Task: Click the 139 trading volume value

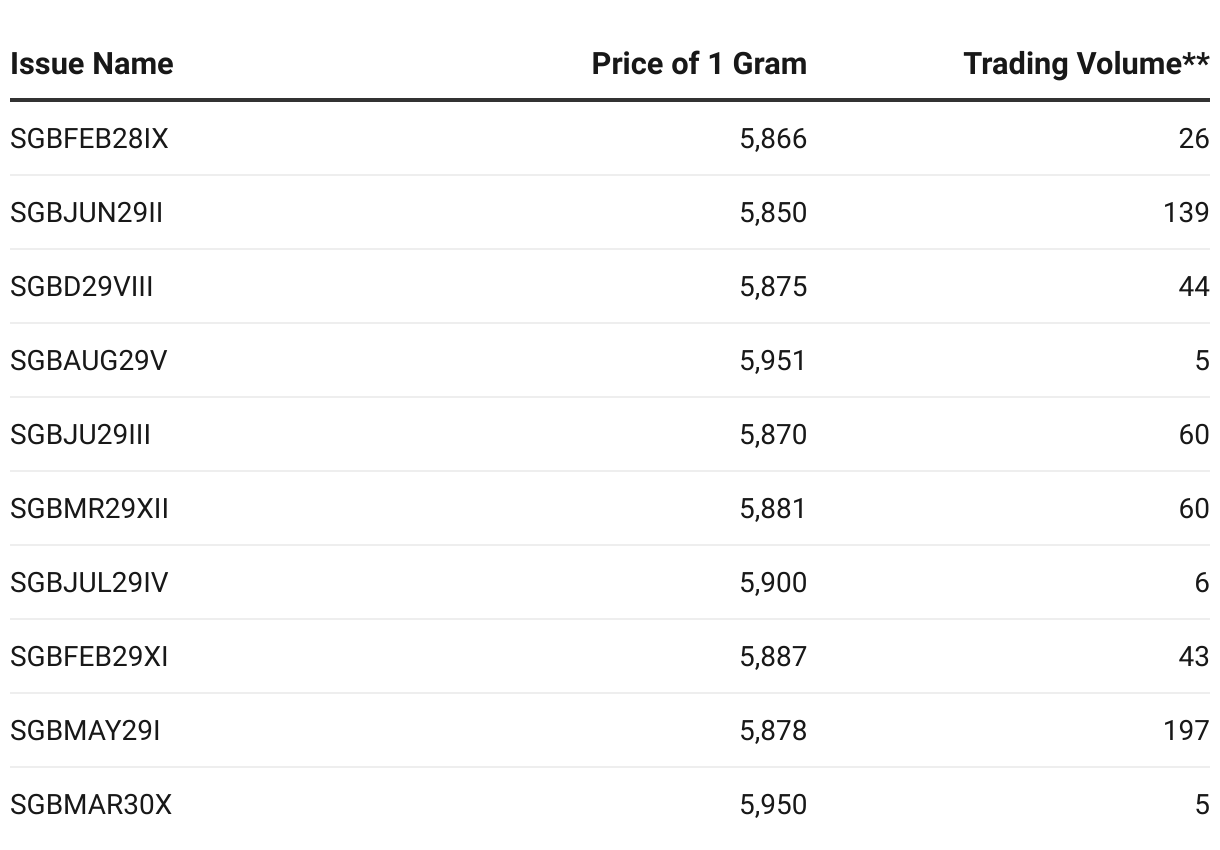Action: pos(1186,213)
